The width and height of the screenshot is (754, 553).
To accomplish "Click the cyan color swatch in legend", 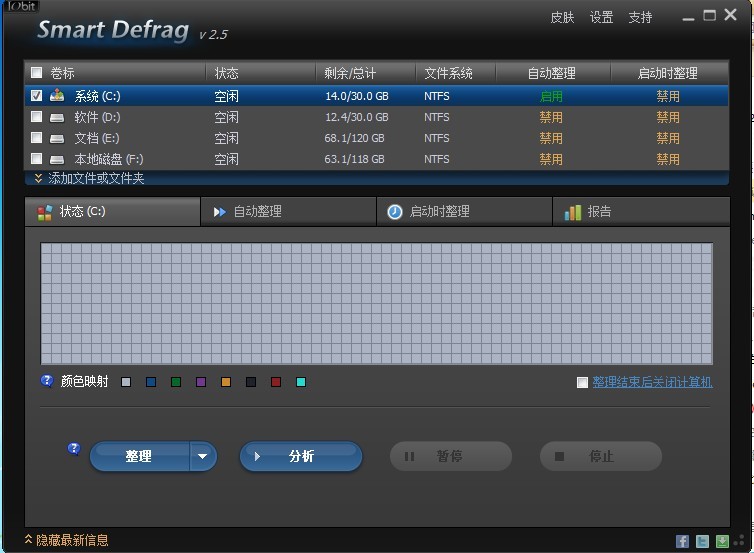I will pos(301,382).
